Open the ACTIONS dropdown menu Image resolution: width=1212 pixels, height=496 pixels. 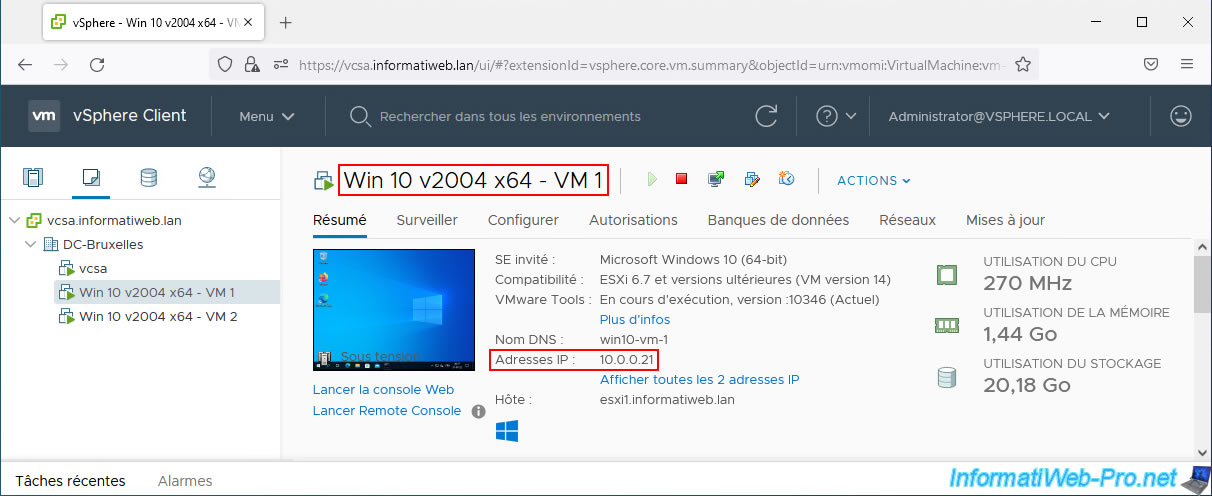click(x=873, y=181)
